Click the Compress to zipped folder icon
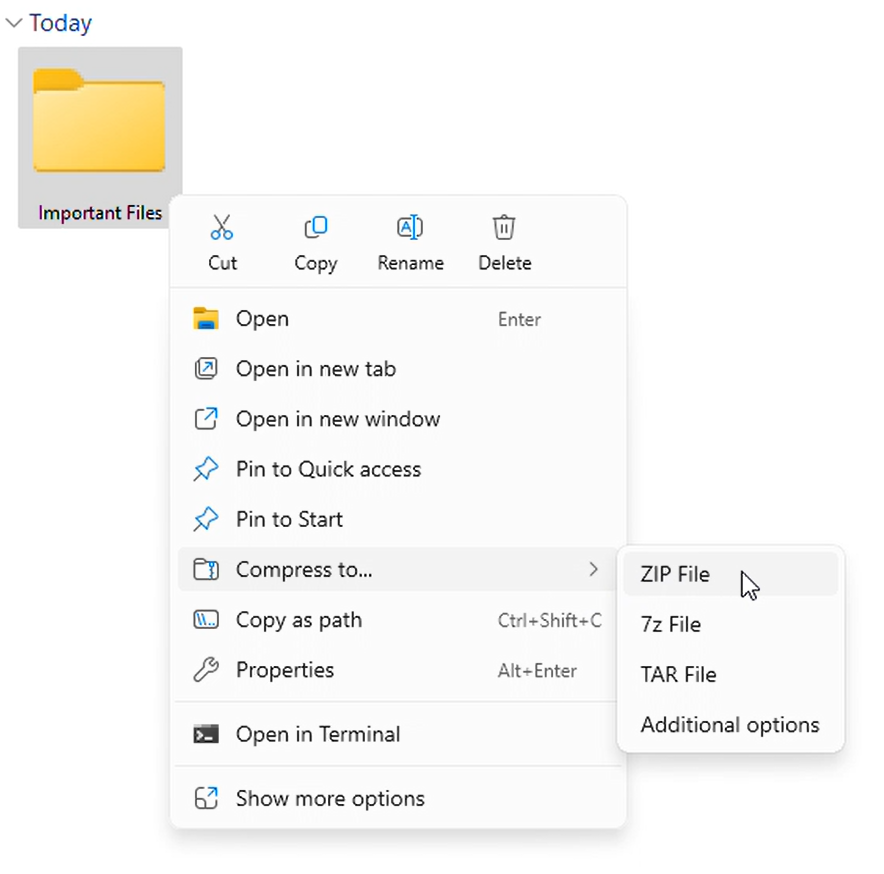The height and width of the screenshot is (874, 884). [206, 570]
